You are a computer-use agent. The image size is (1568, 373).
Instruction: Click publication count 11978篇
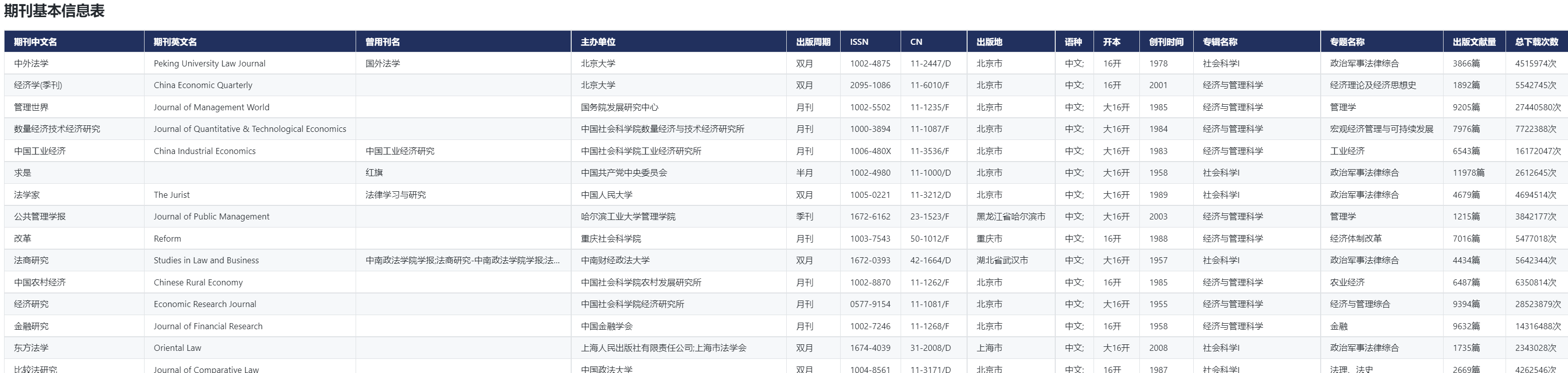(x=1468, y=173)
